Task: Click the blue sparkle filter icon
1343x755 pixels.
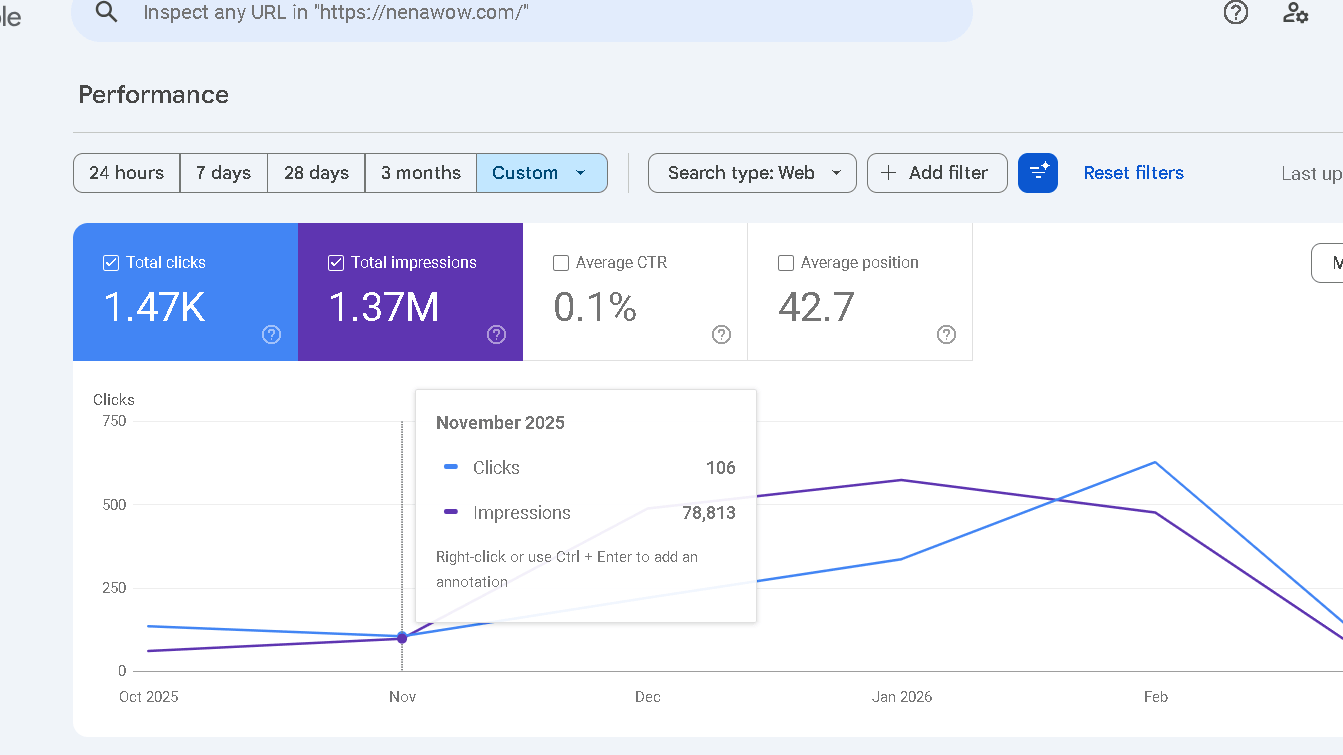Action: (x=1038, y=172)
